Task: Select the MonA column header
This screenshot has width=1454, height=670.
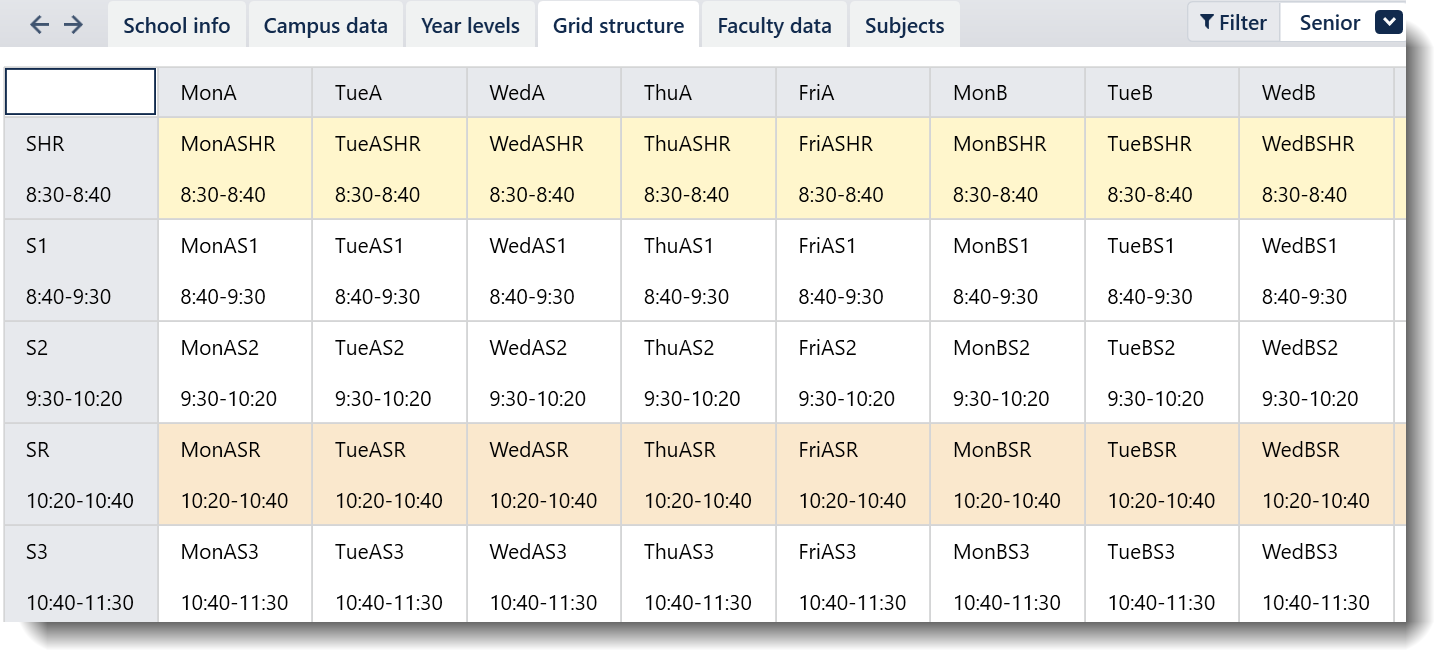Action: click(x=234, y=93)
